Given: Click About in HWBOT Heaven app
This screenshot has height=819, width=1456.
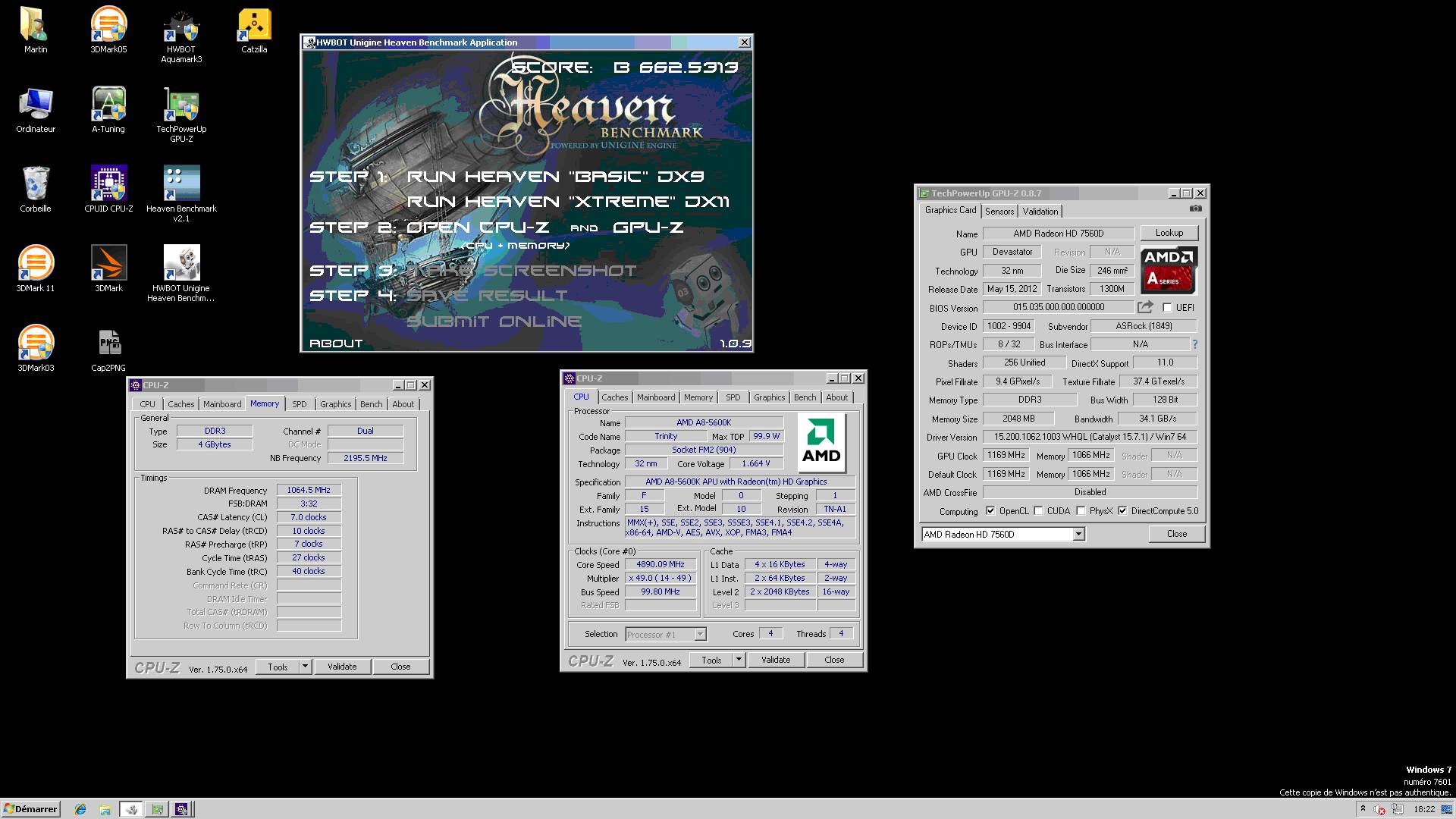Looking at the screenshot, I should point(336,344).
